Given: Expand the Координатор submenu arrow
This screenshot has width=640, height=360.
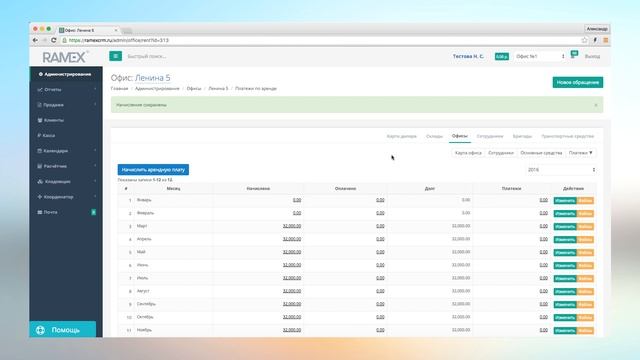Looking at the screenshot, I should coord(95,197).
